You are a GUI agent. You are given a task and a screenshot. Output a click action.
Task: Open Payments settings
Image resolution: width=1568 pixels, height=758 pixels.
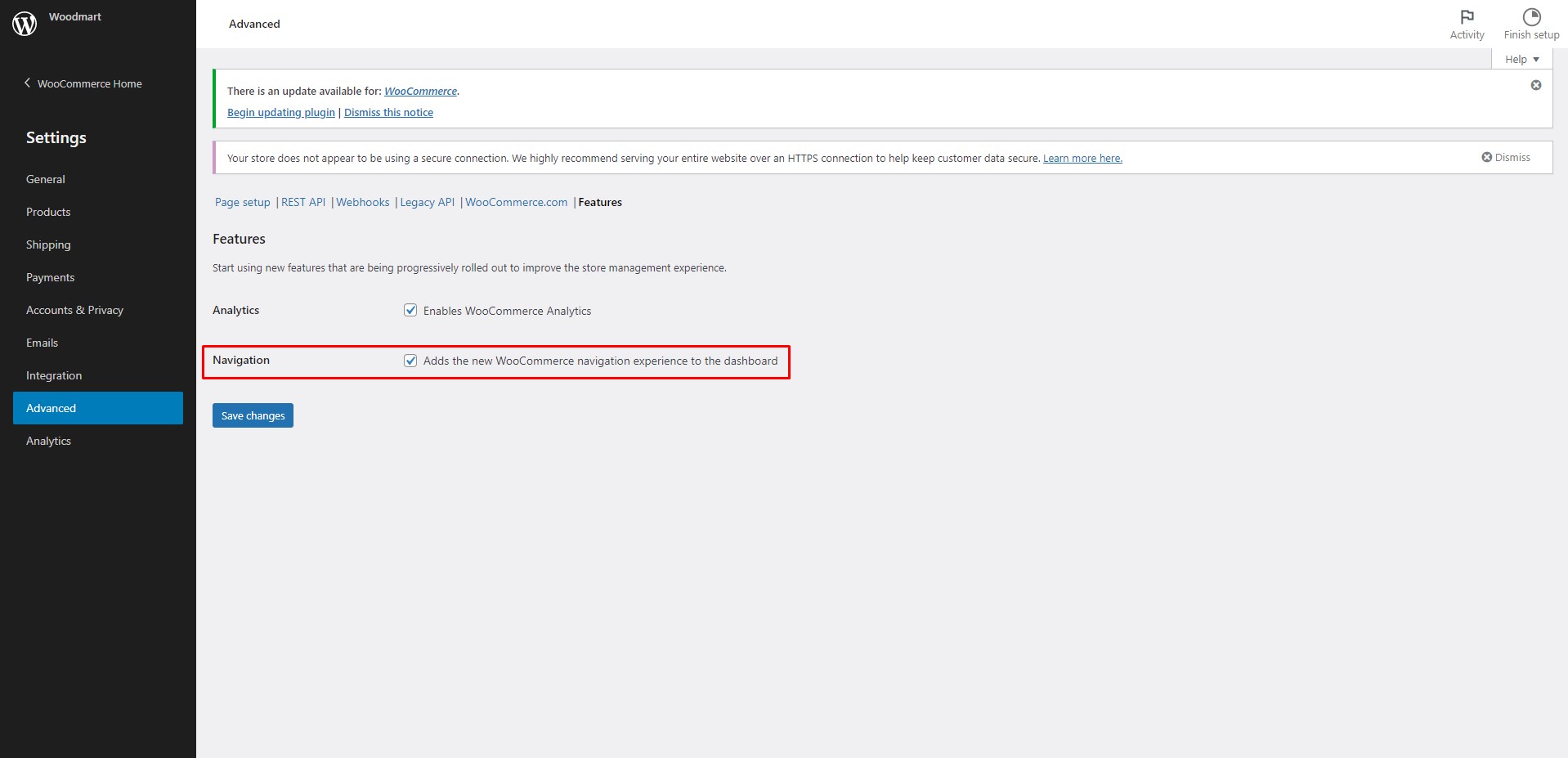50,277
